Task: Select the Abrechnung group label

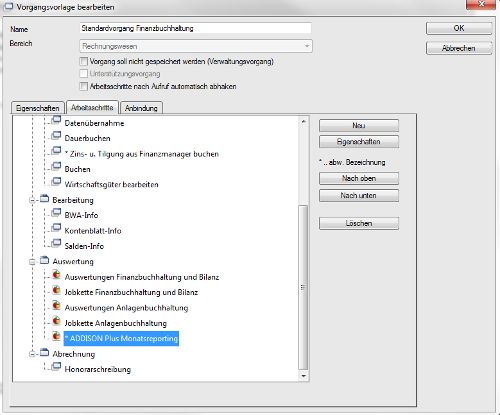Action: pyautogui.click(x=74, y=354)
